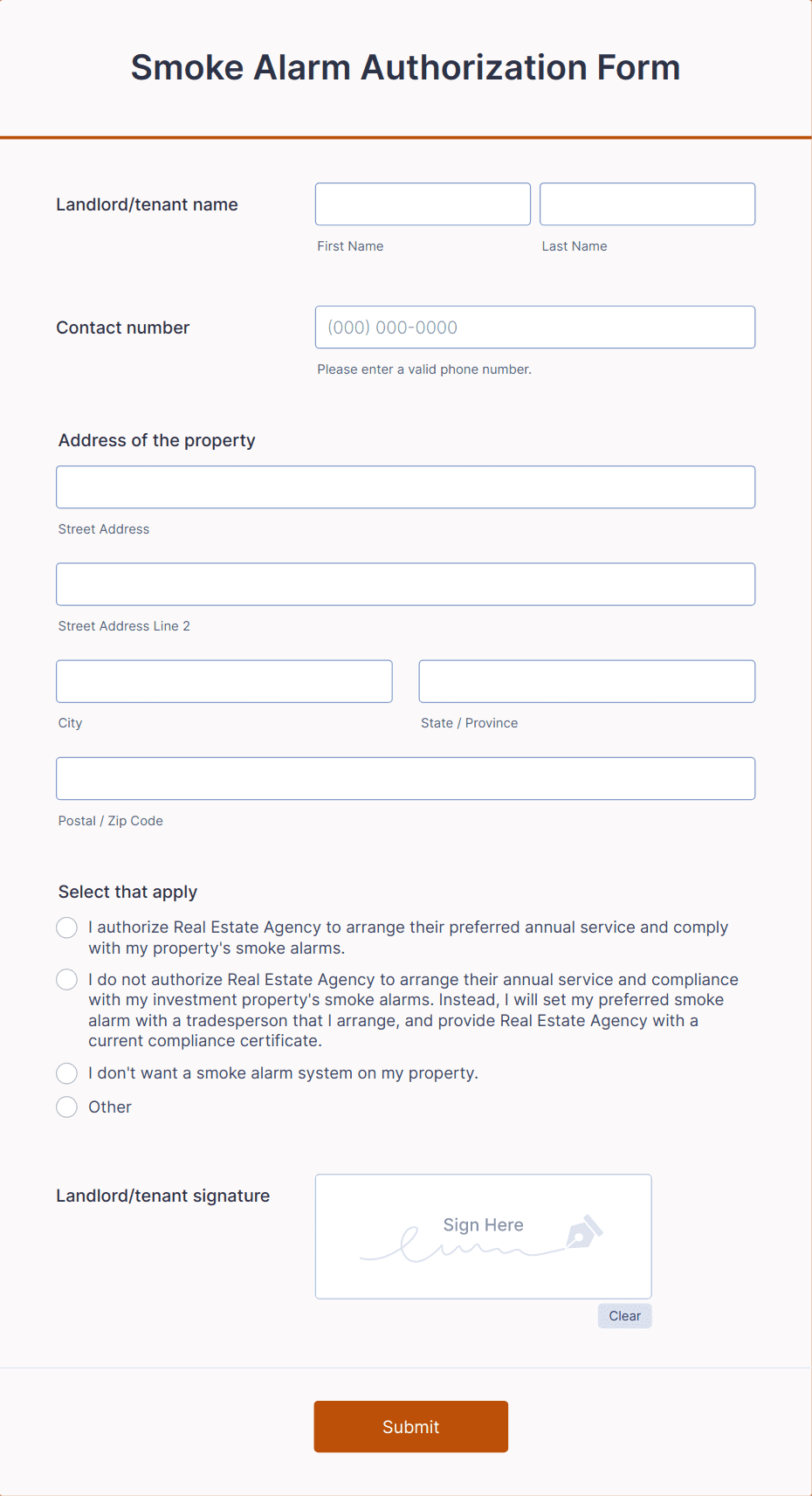The image size is (812, 1496).
Task: Select the do not authorize option
Action: click(66, 979)
